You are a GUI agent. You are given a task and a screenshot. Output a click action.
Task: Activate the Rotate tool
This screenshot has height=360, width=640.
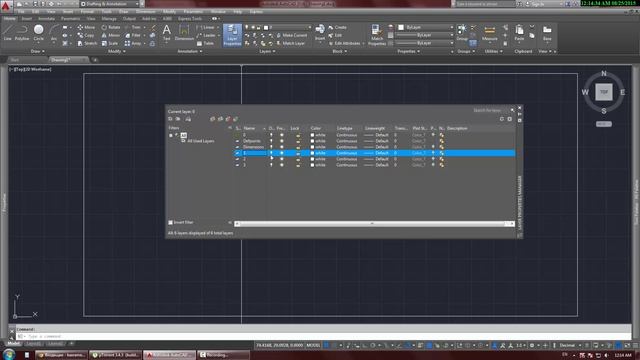111,27
